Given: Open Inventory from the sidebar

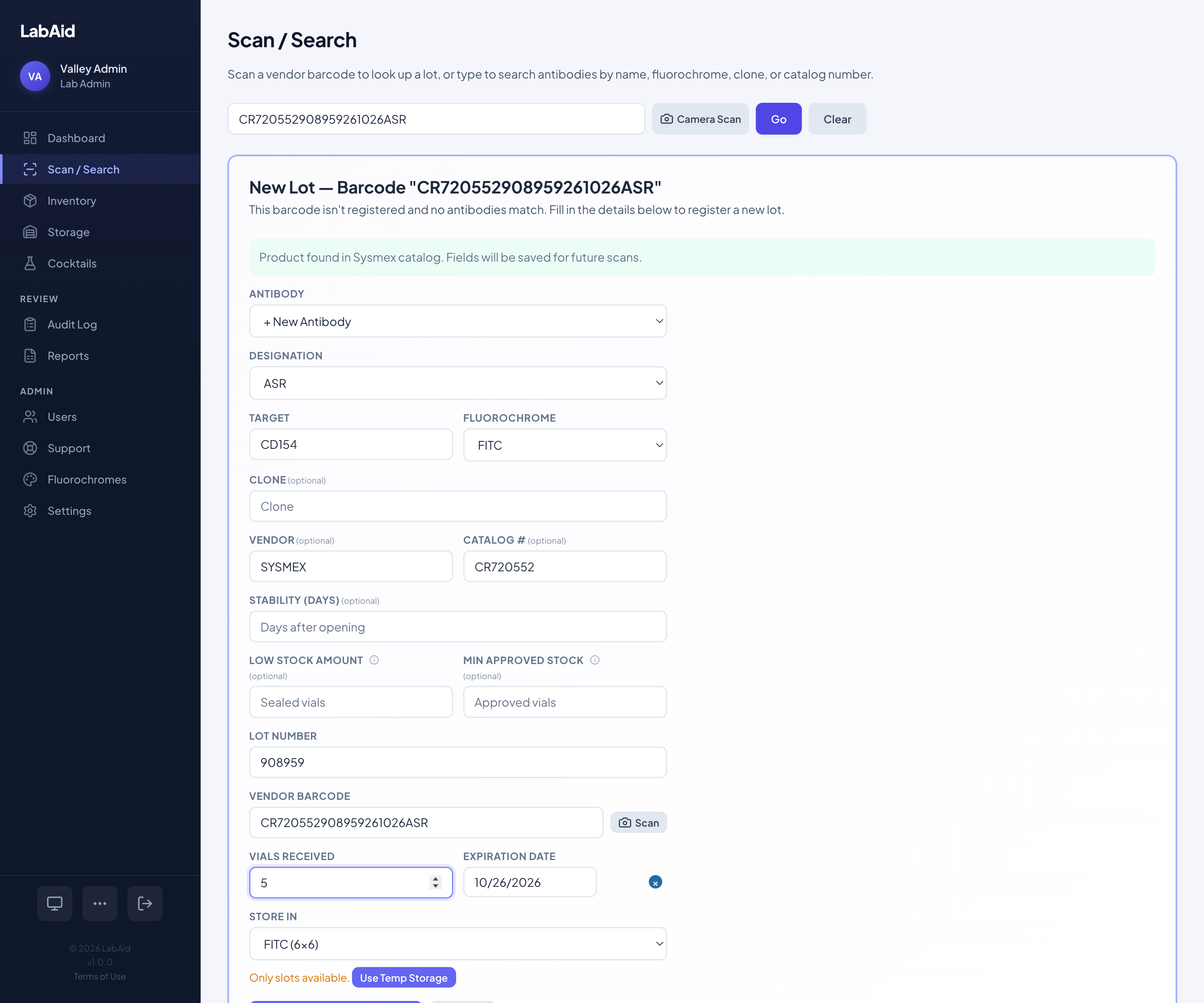Looking at the screenshot, I should tap(71, 201).
